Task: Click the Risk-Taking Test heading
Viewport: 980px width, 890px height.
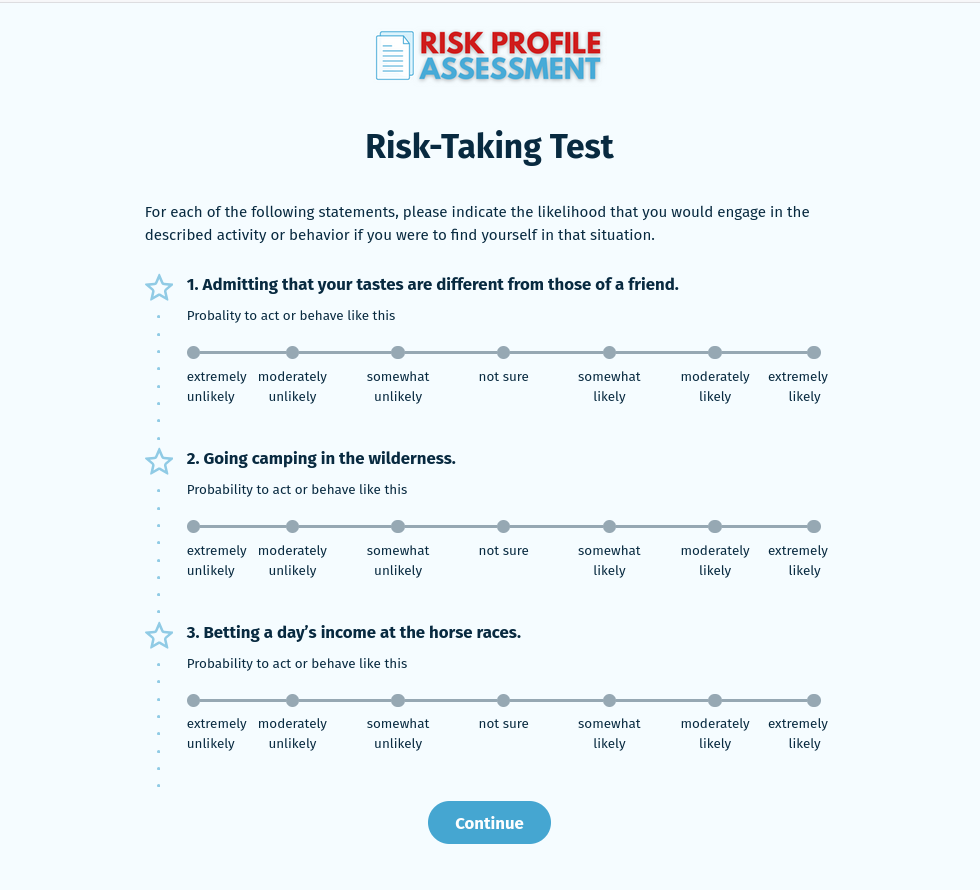Action: [x=489, y=146]
